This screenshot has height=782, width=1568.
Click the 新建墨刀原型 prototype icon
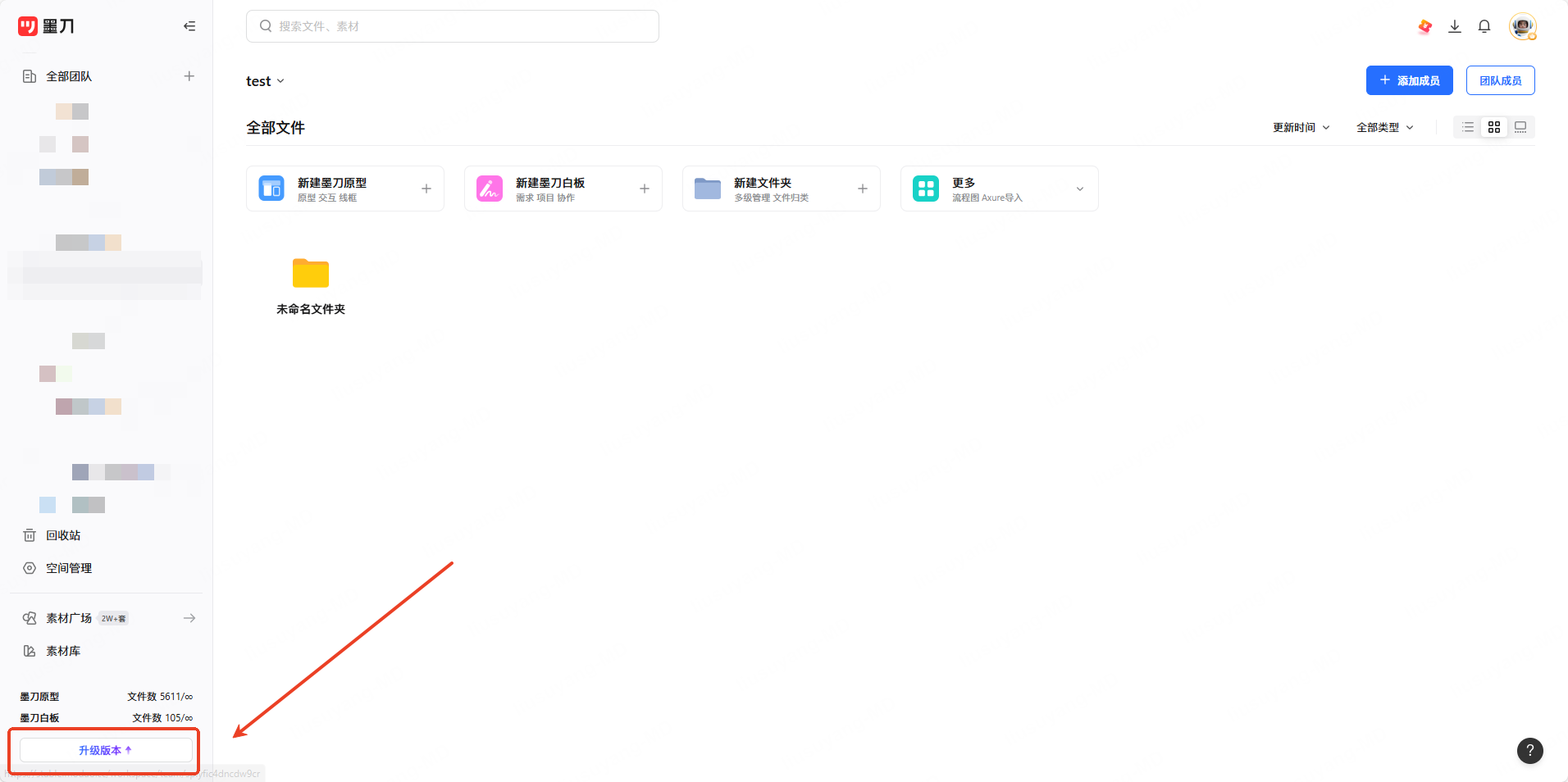[x=271, y=189]
